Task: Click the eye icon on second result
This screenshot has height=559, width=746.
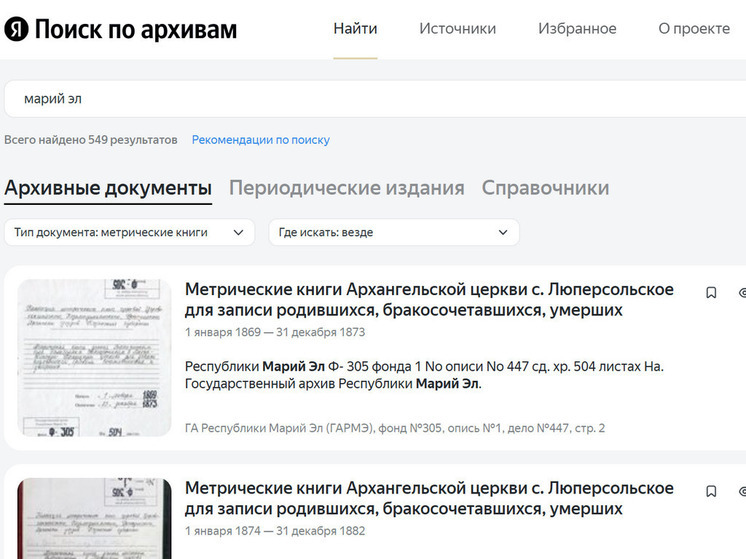Action: 741,492
